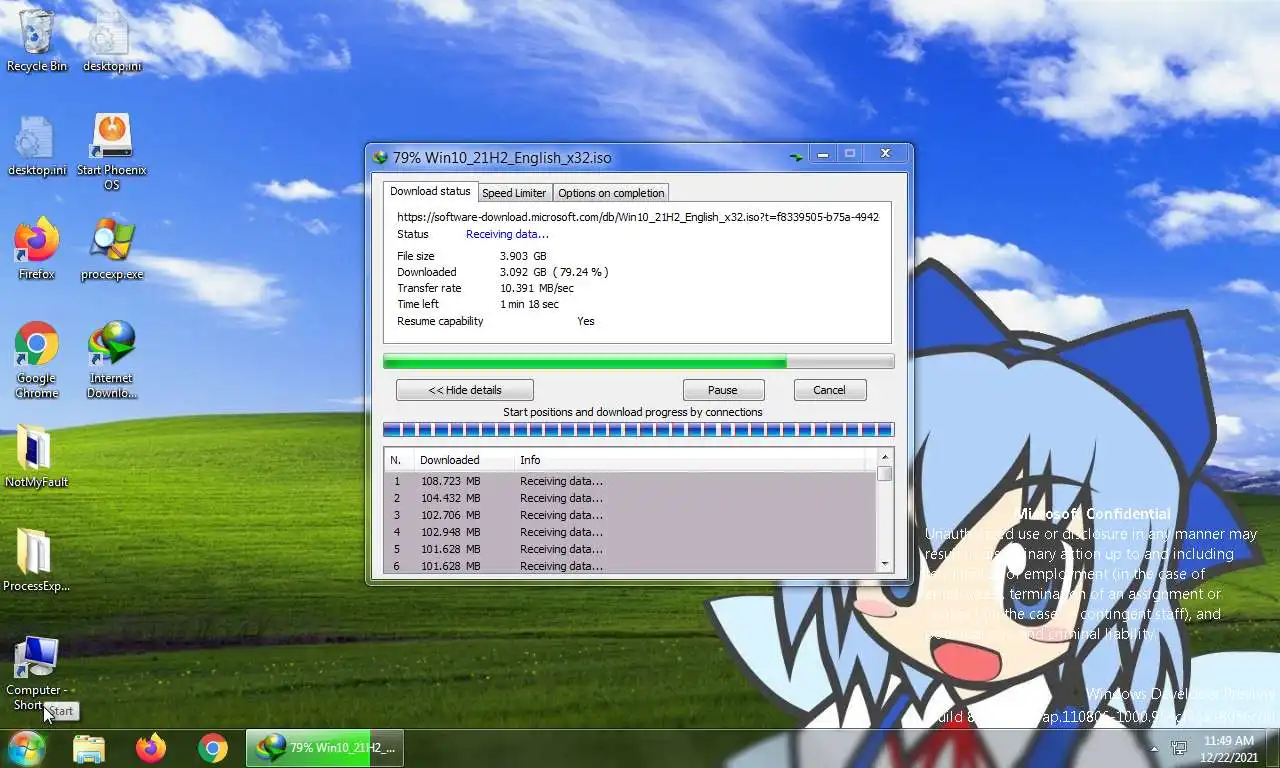This screenshot has width=1280, height=768.
Task: Open the Speed Limiter tab
Action: pos(514,193)
